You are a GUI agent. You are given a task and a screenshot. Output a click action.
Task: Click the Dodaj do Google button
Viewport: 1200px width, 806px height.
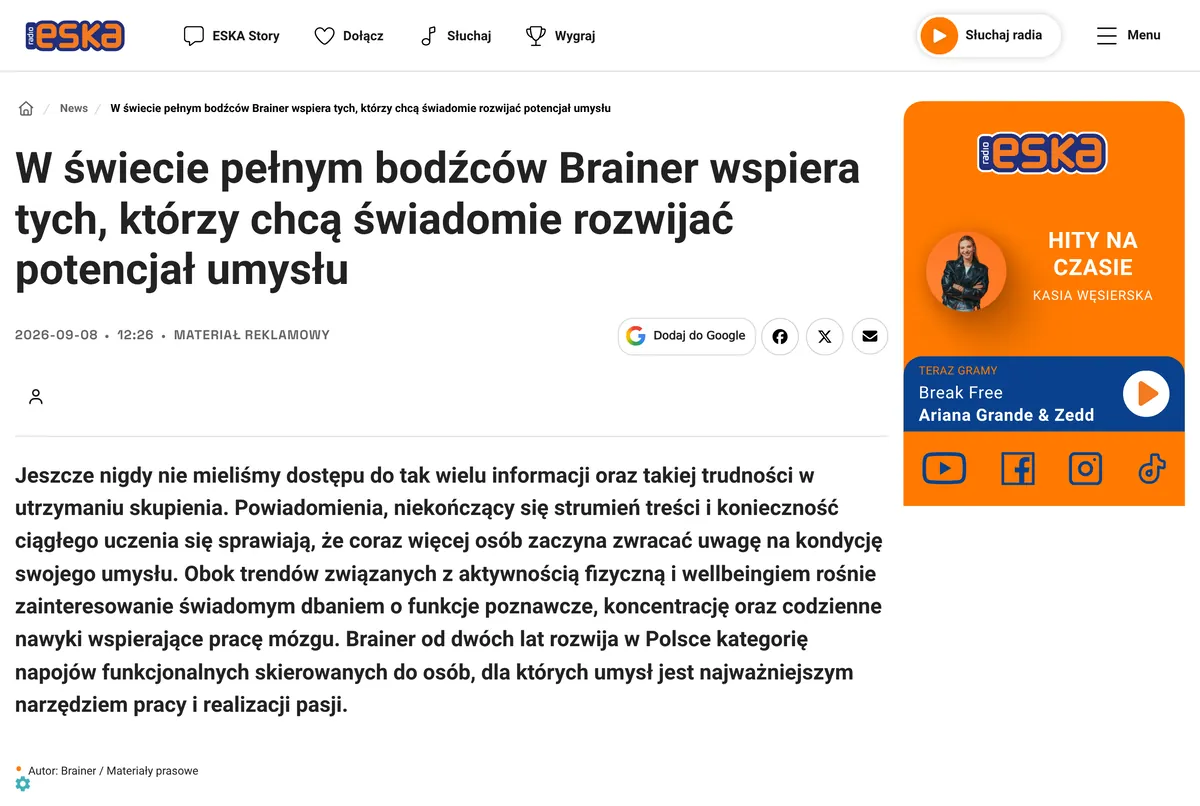(x=687, y=336)
